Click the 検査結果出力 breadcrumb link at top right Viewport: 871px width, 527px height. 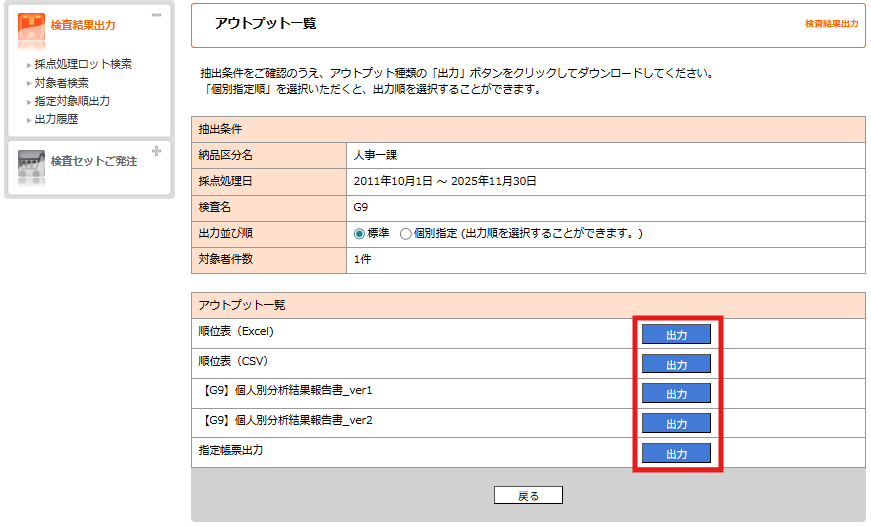[831, 23]
